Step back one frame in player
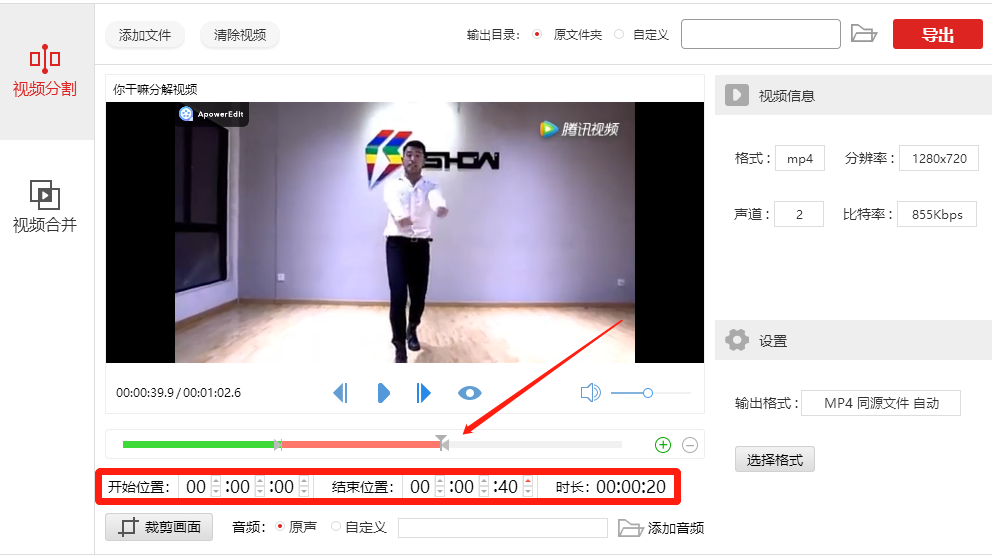This screenshot has width=992, height=560. [340, 393]
